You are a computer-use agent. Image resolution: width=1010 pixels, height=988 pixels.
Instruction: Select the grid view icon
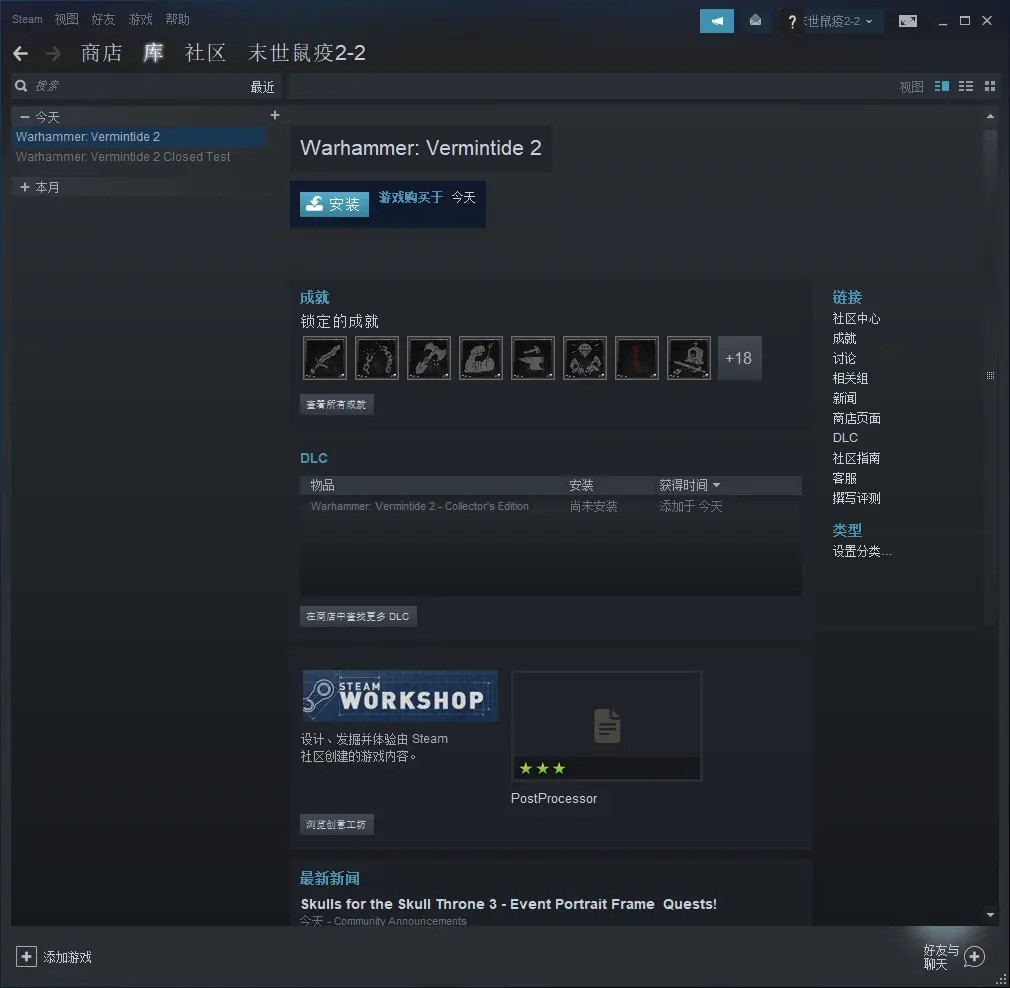[990, 86]
